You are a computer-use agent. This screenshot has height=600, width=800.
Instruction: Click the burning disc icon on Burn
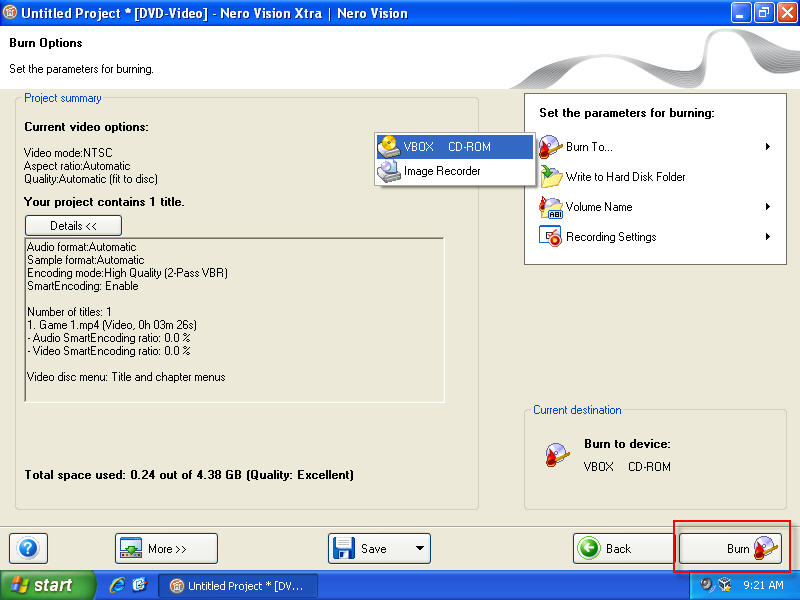(765, 548)
